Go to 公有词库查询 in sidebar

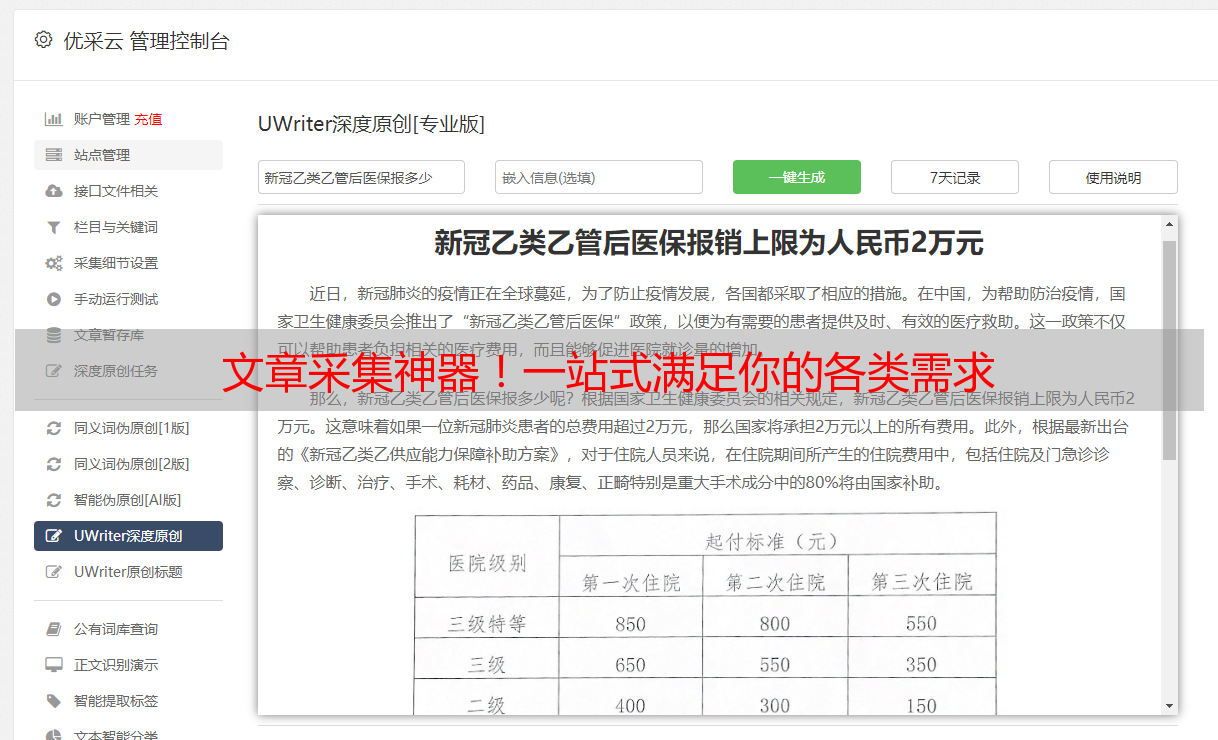click(x=116, y=629)
